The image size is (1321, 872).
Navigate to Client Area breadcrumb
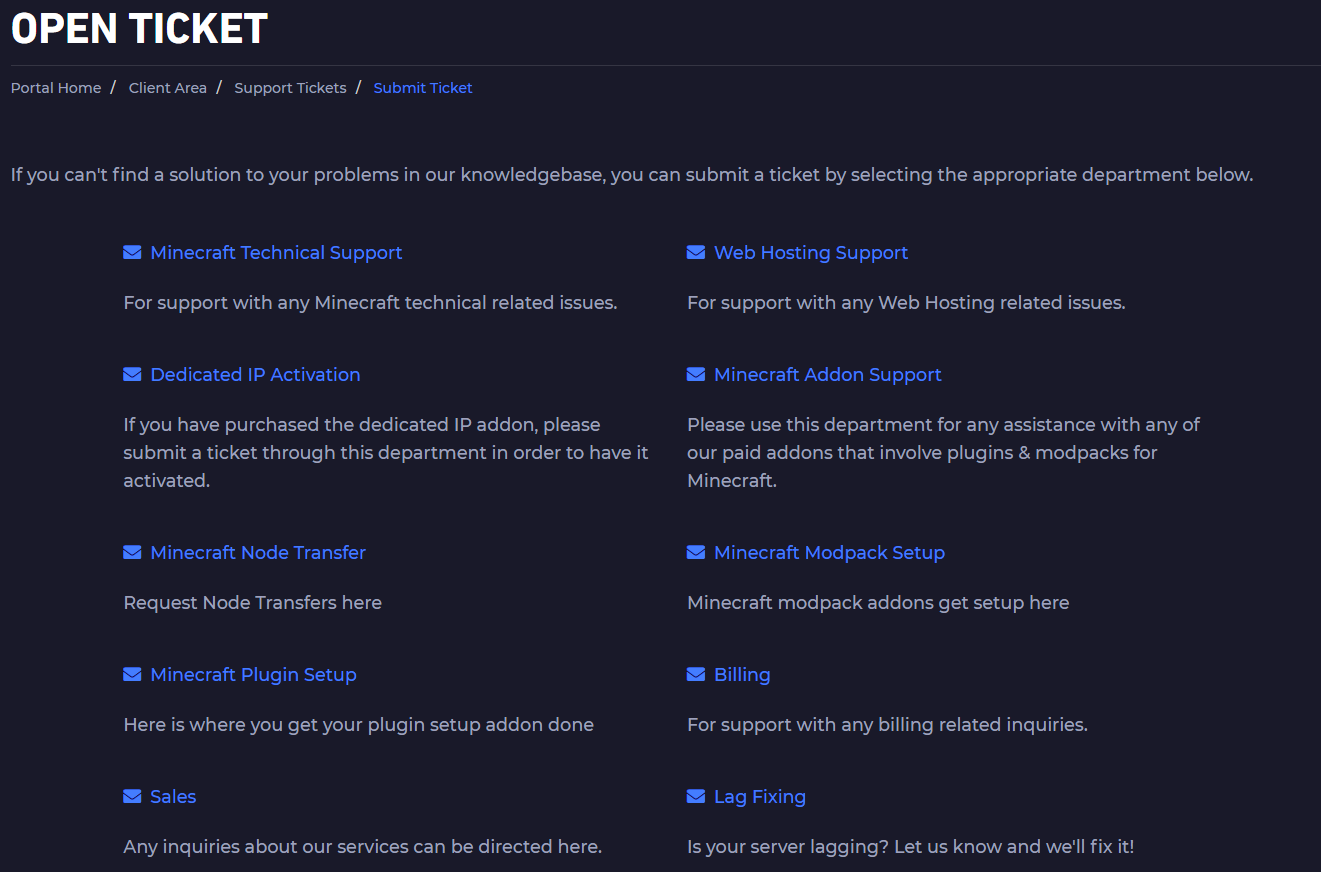[x=168, y=88]
